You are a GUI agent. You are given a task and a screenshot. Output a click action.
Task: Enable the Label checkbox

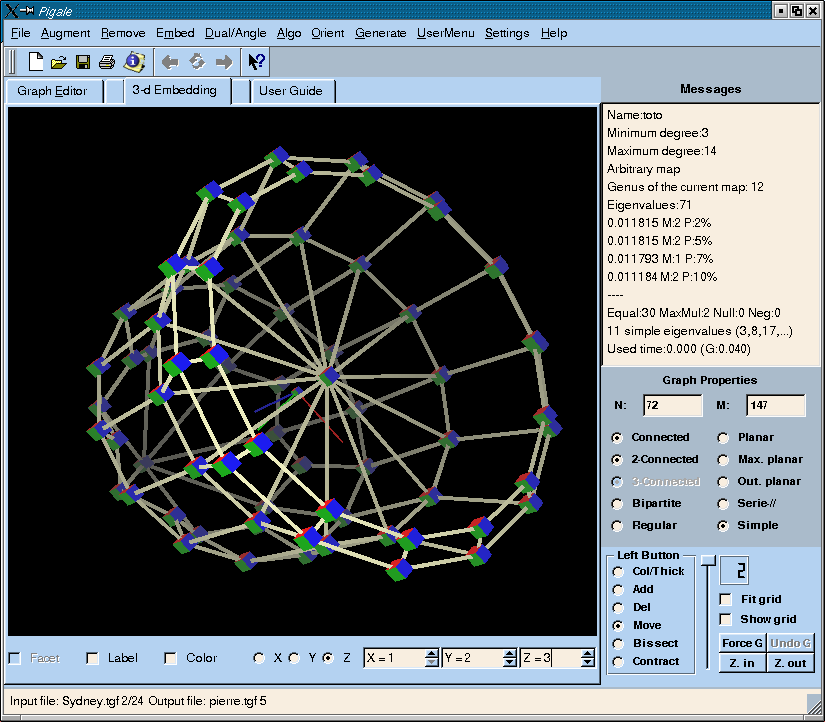coord(93,658)
